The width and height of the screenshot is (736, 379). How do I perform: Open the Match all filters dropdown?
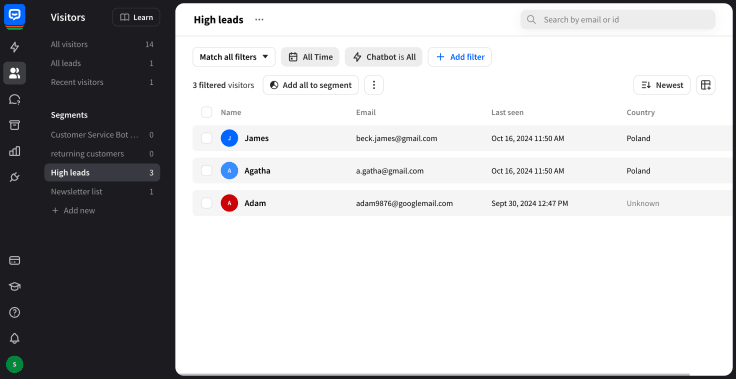(x=234, y=57)
